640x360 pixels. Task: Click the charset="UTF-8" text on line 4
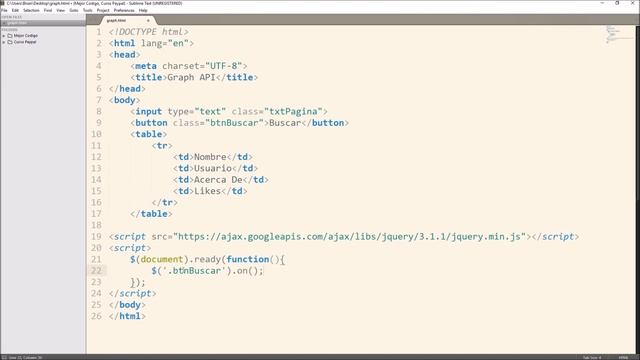(x=202, y=66)
